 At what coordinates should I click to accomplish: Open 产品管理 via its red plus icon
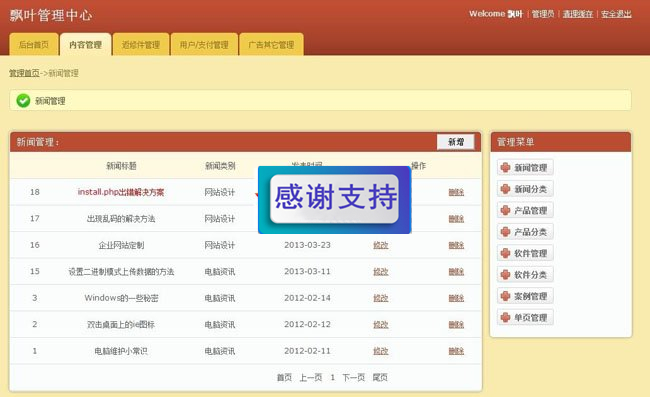[x=505, y=211]
